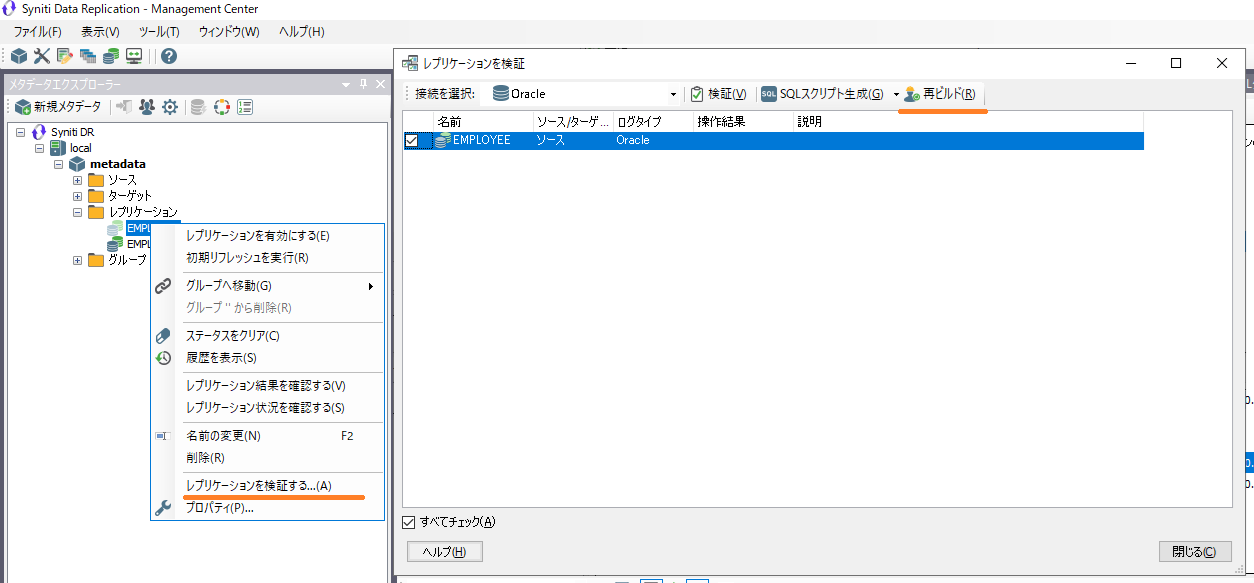Select the レプリケーション folder in the tree
1254x583 pixels.
point(143,212)
